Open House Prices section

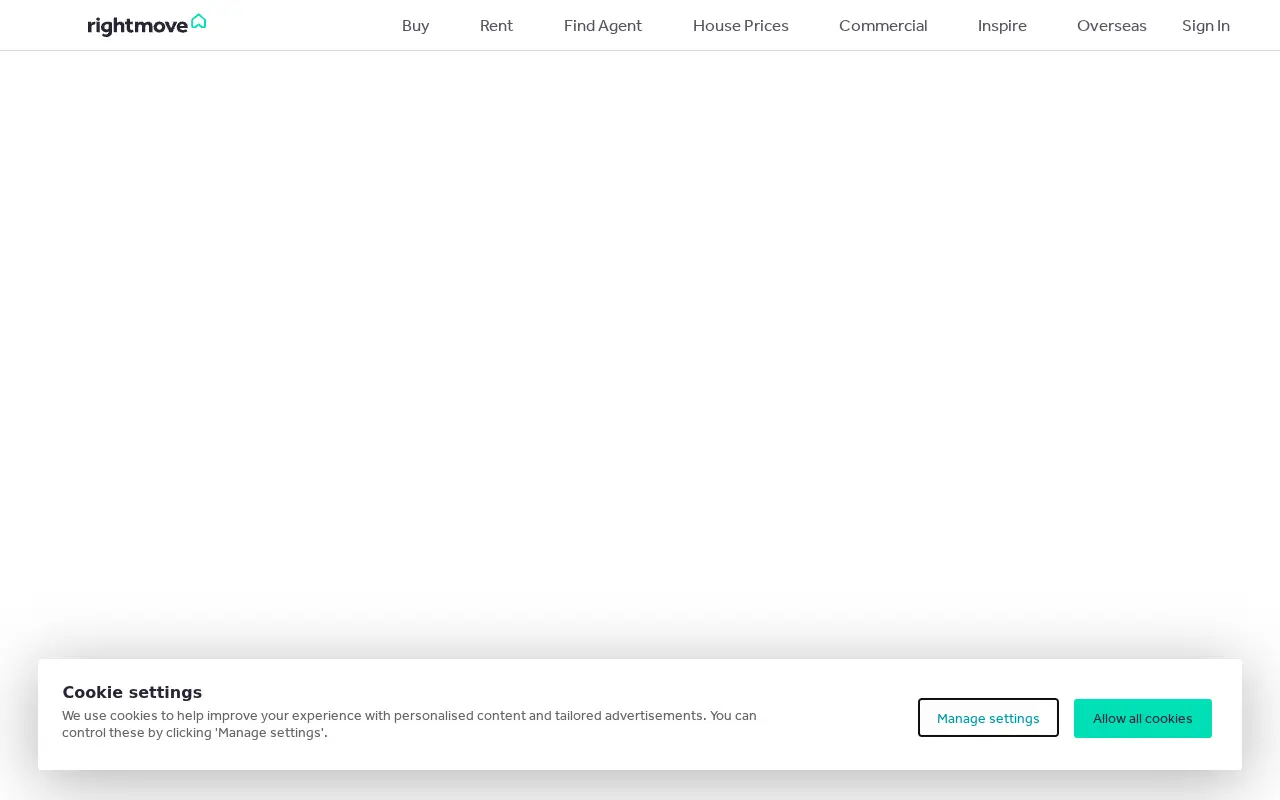coord(741,26)
